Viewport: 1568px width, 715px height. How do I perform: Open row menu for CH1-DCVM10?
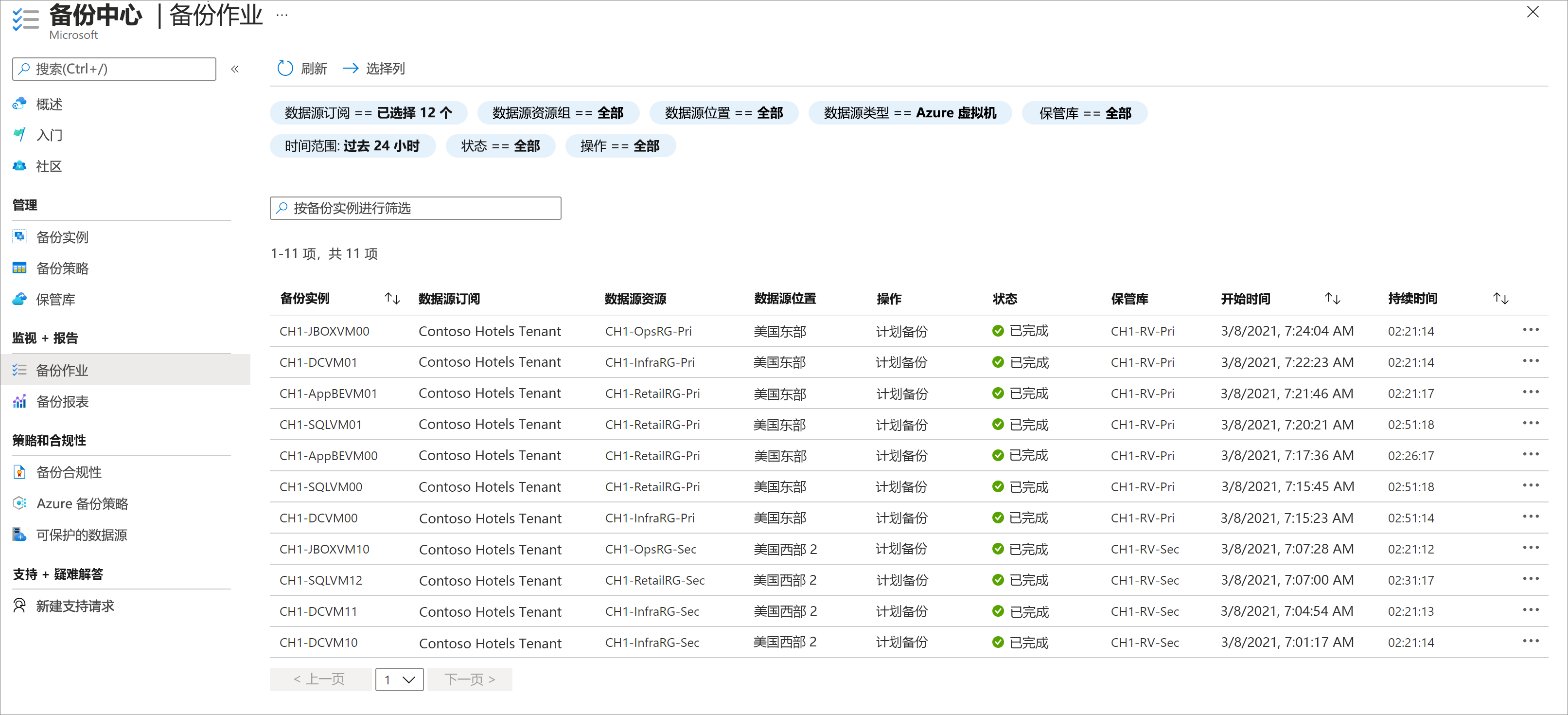[1530, 641]
